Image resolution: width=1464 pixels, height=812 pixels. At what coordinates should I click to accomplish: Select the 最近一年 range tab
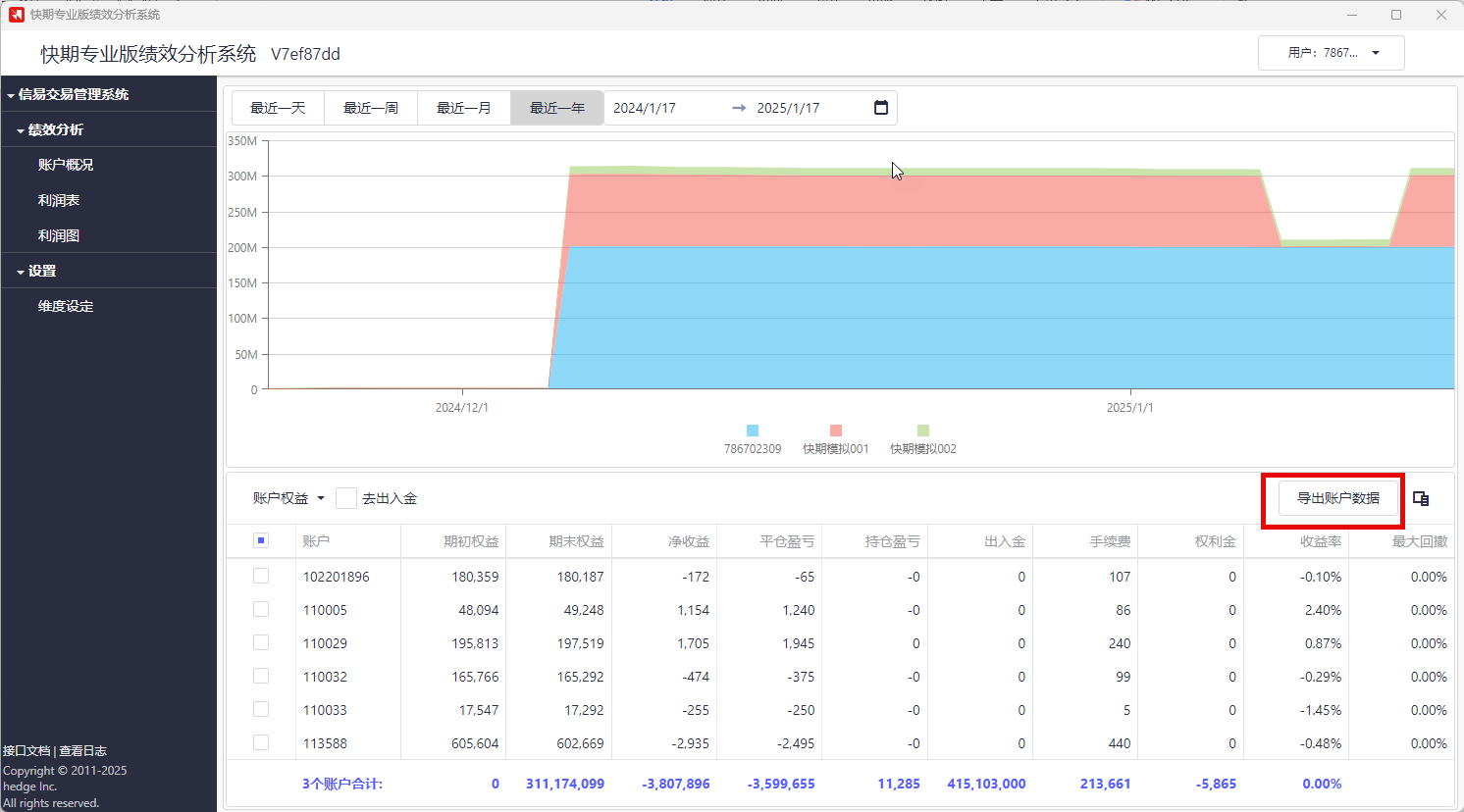pyautogui.click(x=557, y=108)
